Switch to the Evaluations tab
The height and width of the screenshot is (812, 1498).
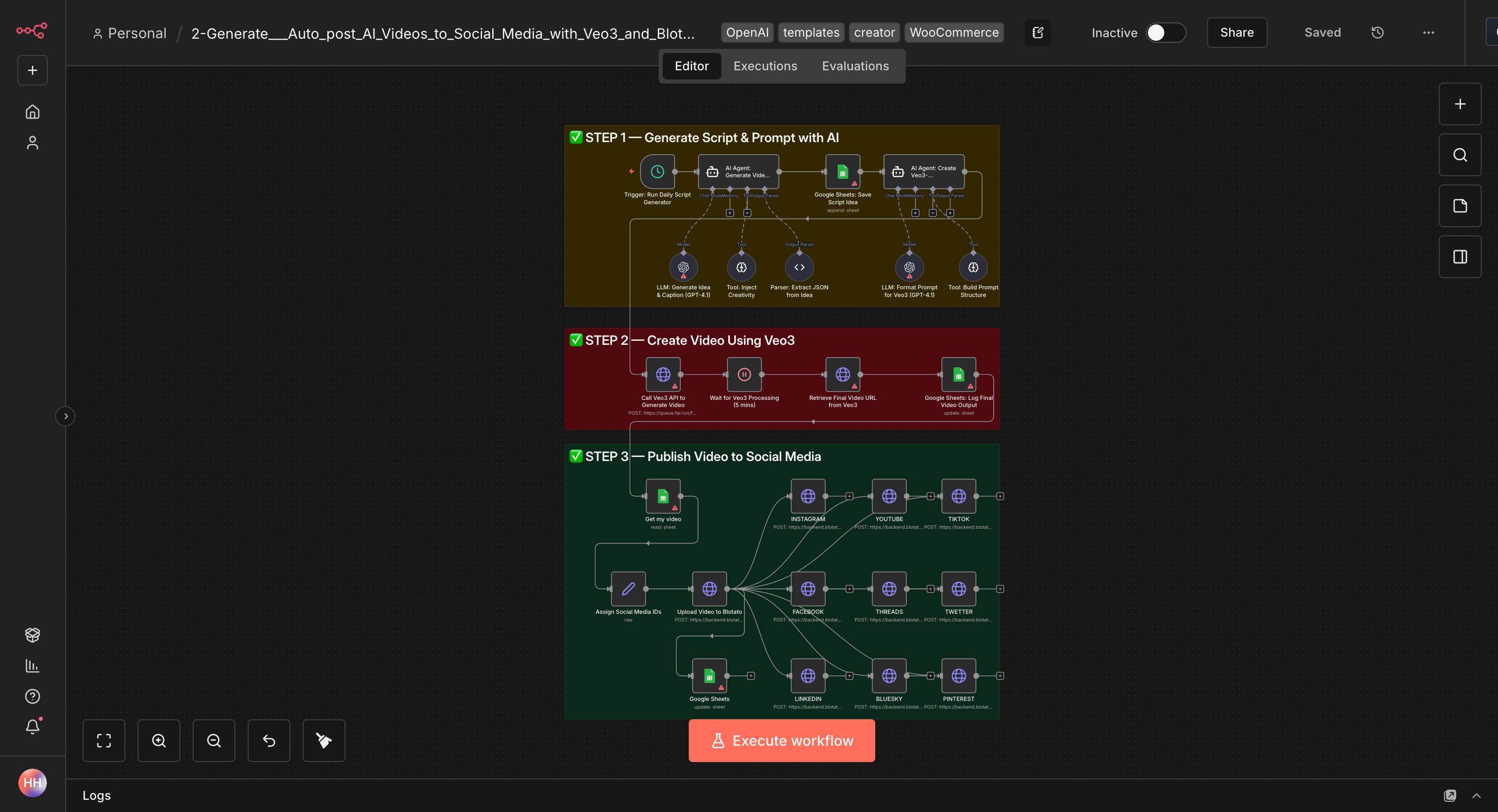855,66
